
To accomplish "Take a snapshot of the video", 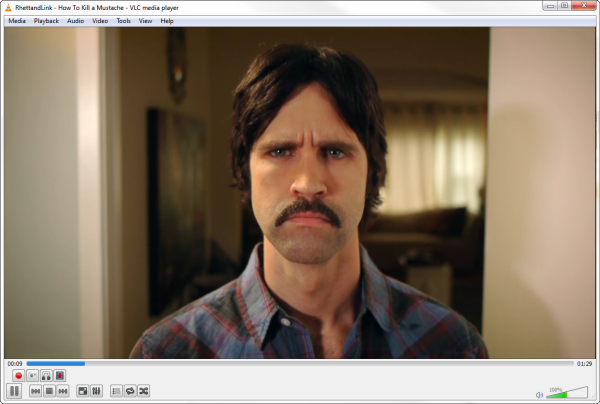I will (32, 375).
